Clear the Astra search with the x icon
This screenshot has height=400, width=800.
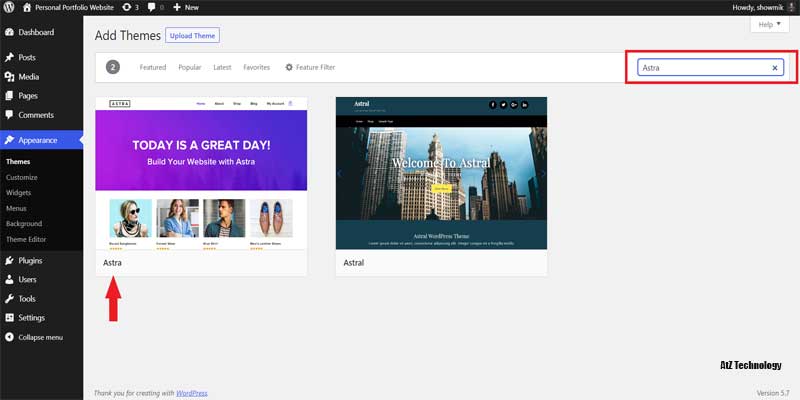(x=775, y=67)
